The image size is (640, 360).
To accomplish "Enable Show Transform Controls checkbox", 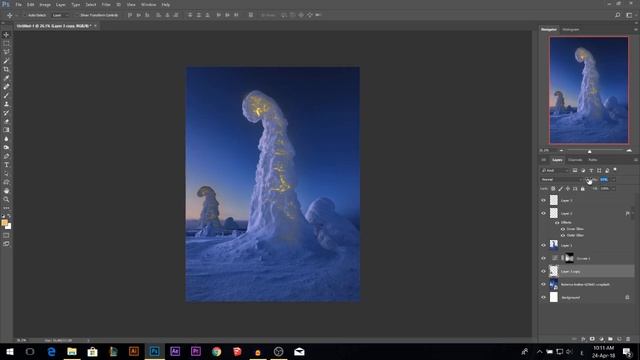I will click(x=77, y=15).
